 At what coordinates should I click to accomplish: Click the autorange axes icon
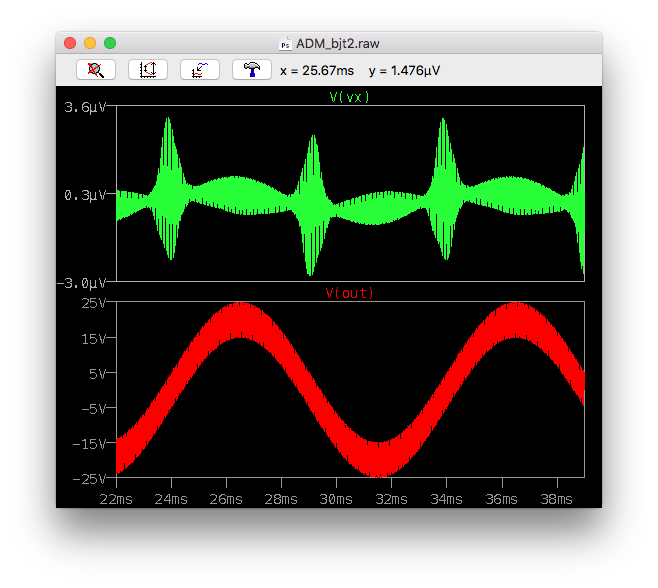148,70
